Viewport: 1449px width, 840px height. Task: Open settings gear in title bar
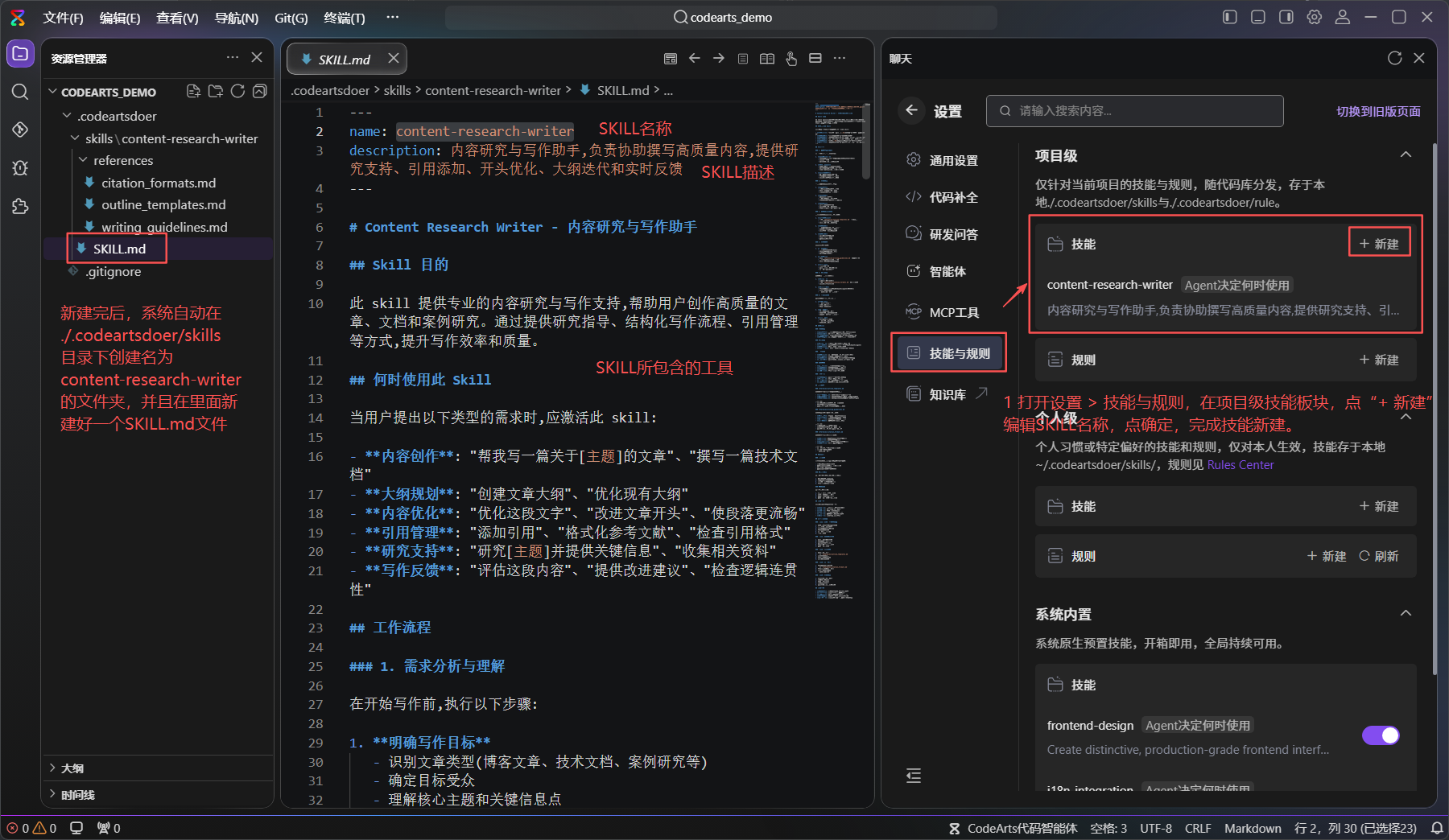(1315, 17)
